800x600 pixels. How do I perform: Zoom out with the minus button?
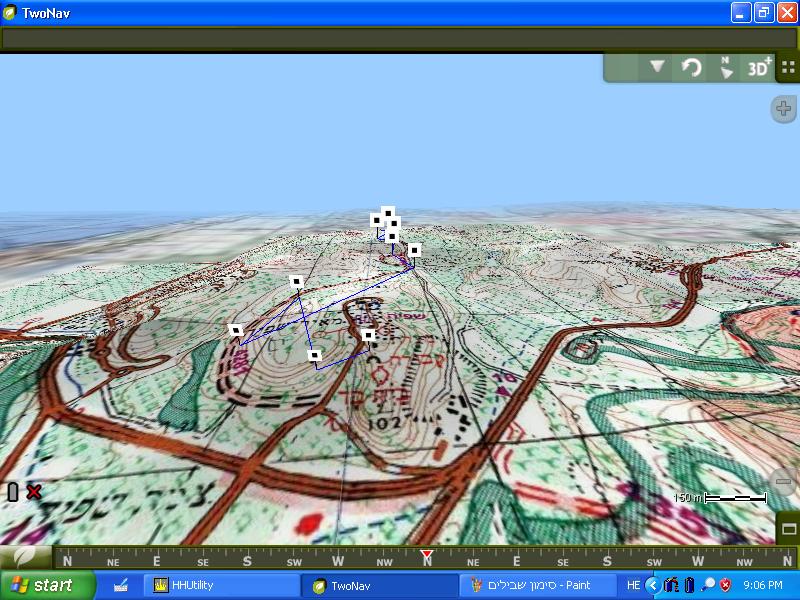tap(784, 483)
